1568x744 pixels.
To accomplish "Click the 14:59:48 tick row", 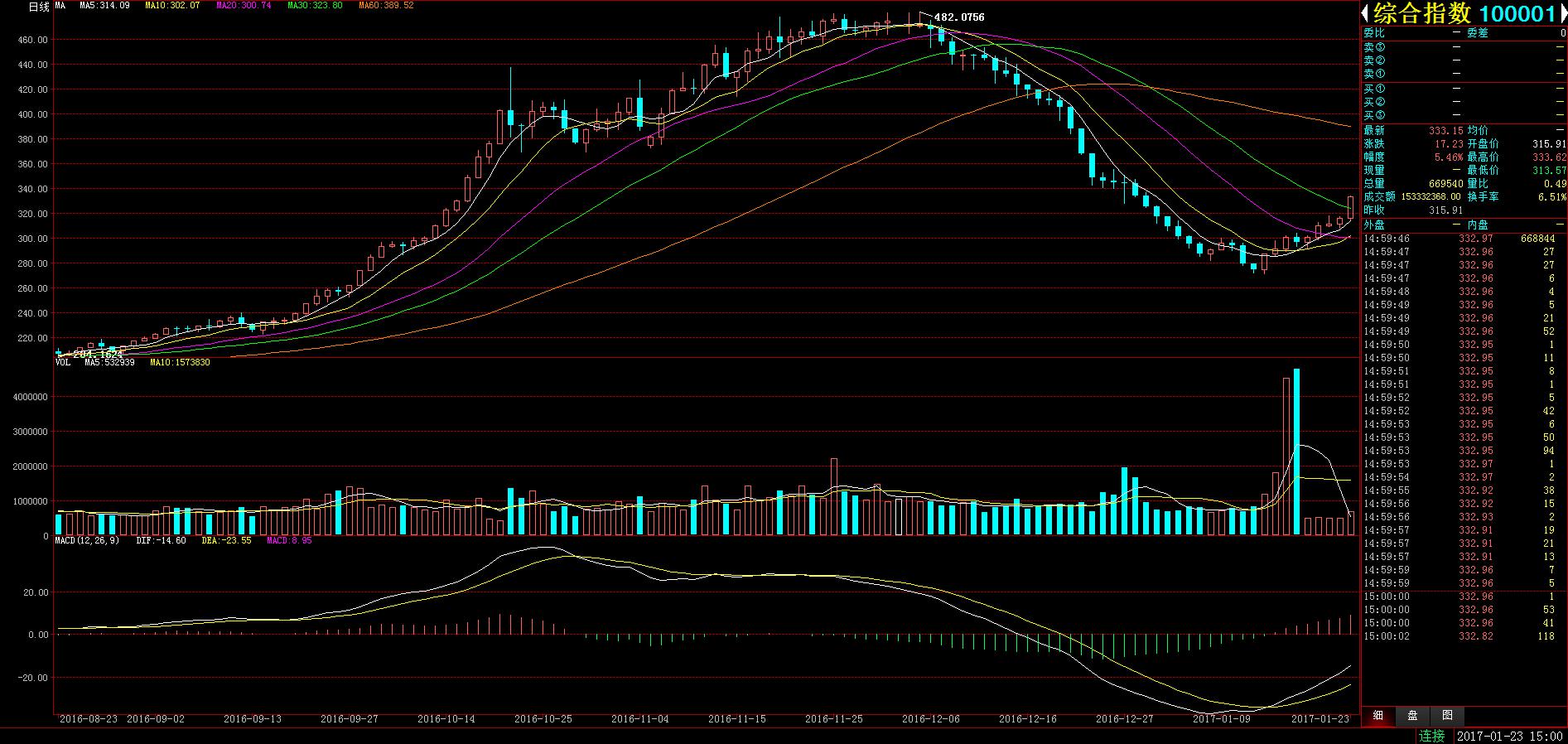I will point(1464,292).
